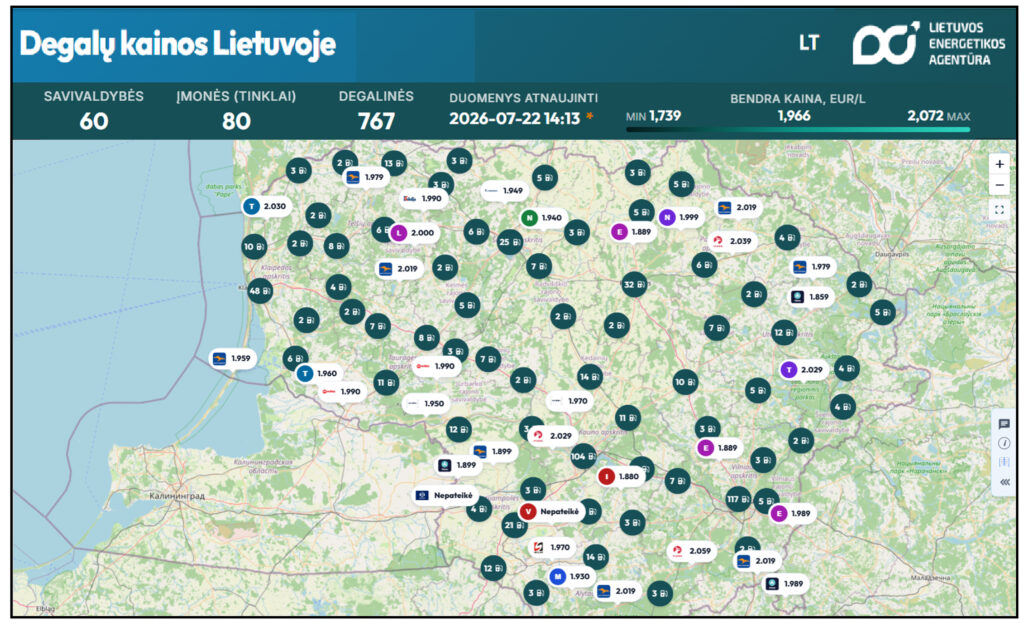Select the N 1.999 purple marker
1024x626 pixels.
pos(680,217)
